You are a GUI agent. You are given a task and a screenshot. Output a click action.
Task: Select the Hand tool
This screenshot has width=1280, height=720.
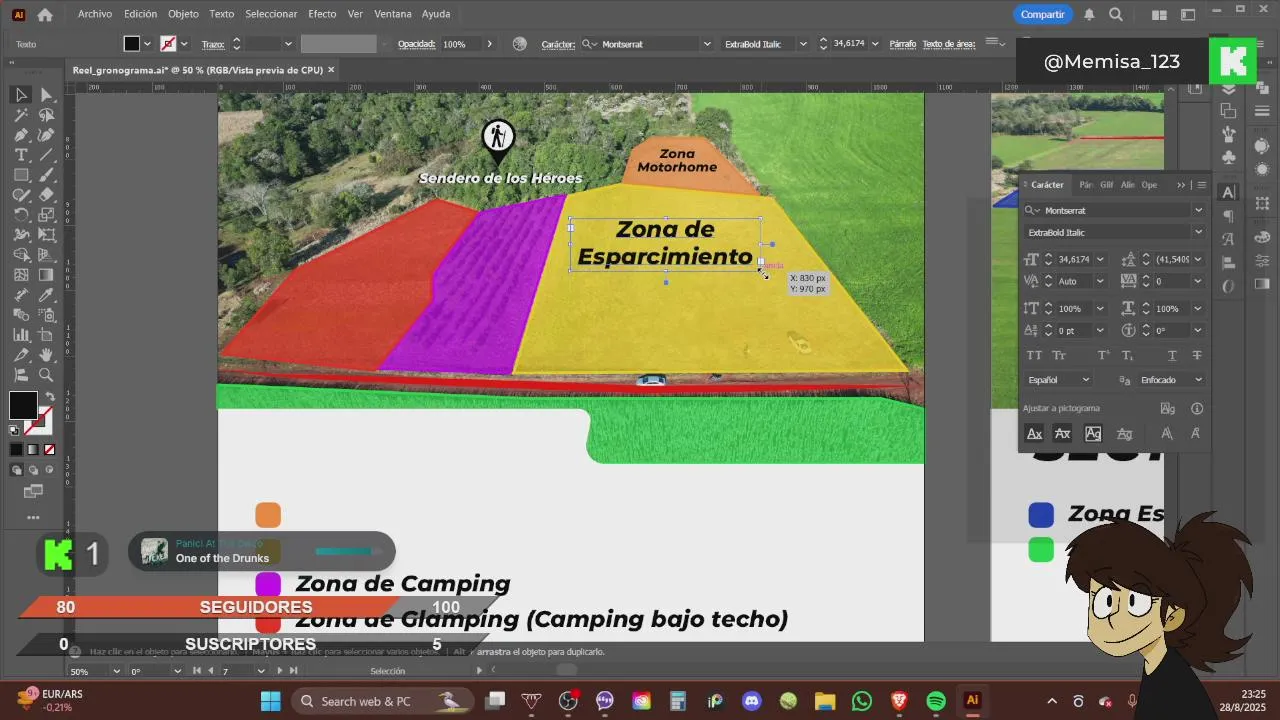[x=46, y=355]
